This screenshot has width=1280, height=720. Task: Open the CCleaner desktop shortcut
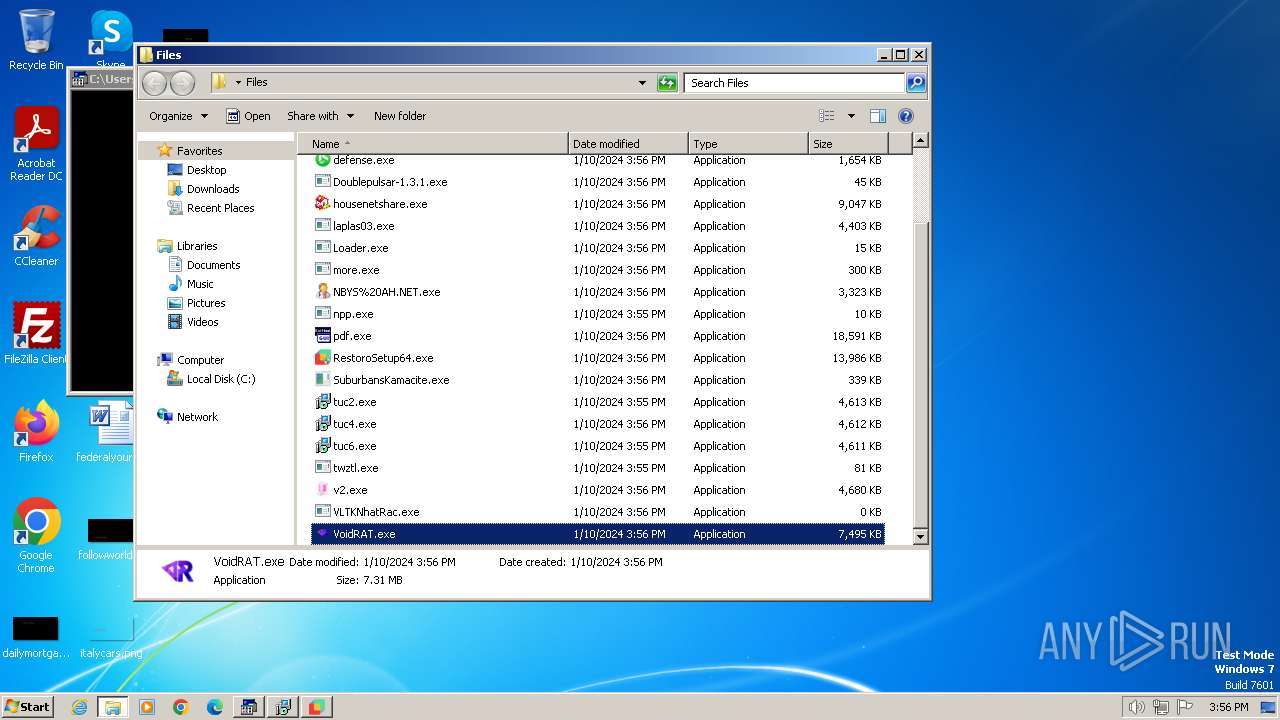[36, 236]
